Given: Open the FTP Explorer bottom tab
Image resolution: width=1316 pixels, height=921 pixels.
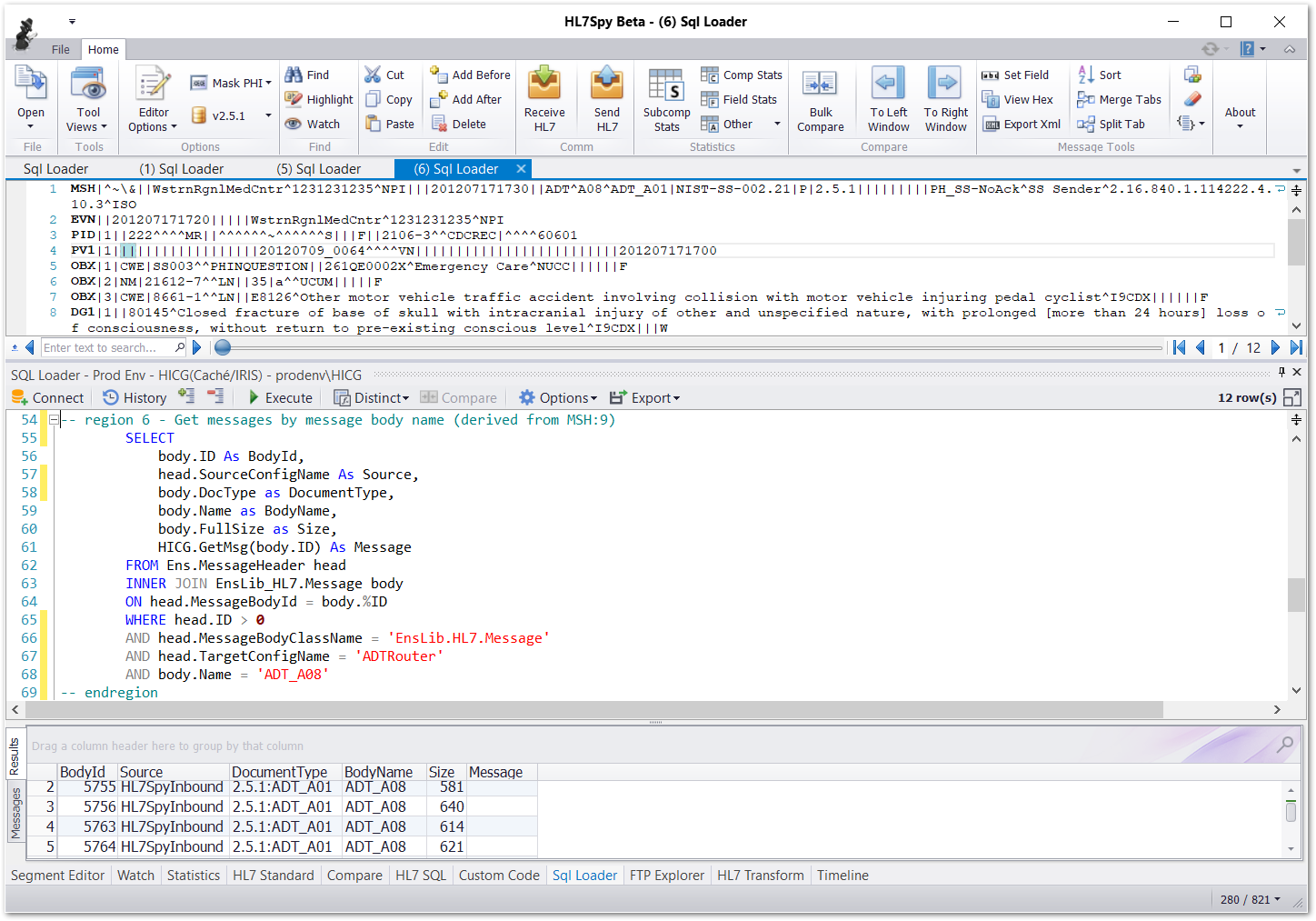Looking at the screenshot, I should [x=667, y=875].
